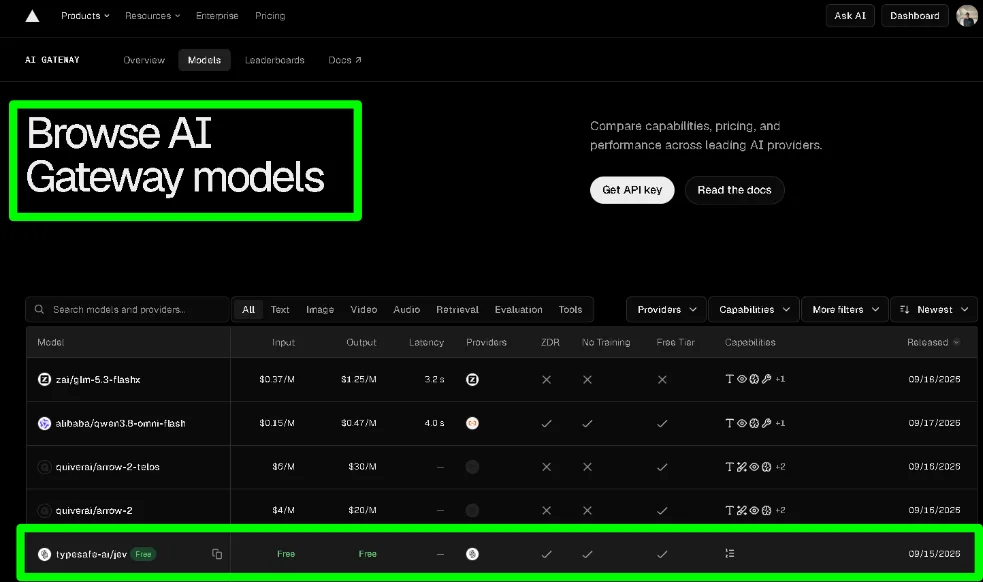
Task: Select the All category filter
Action: (x=248, y=309)
